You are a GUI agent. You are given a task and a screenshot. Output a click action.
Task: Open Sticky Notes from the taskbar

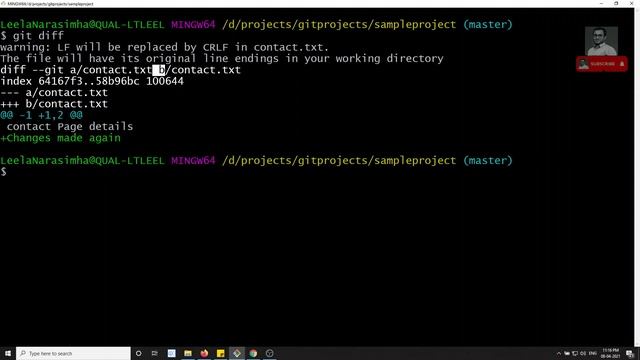coord(220,353)
